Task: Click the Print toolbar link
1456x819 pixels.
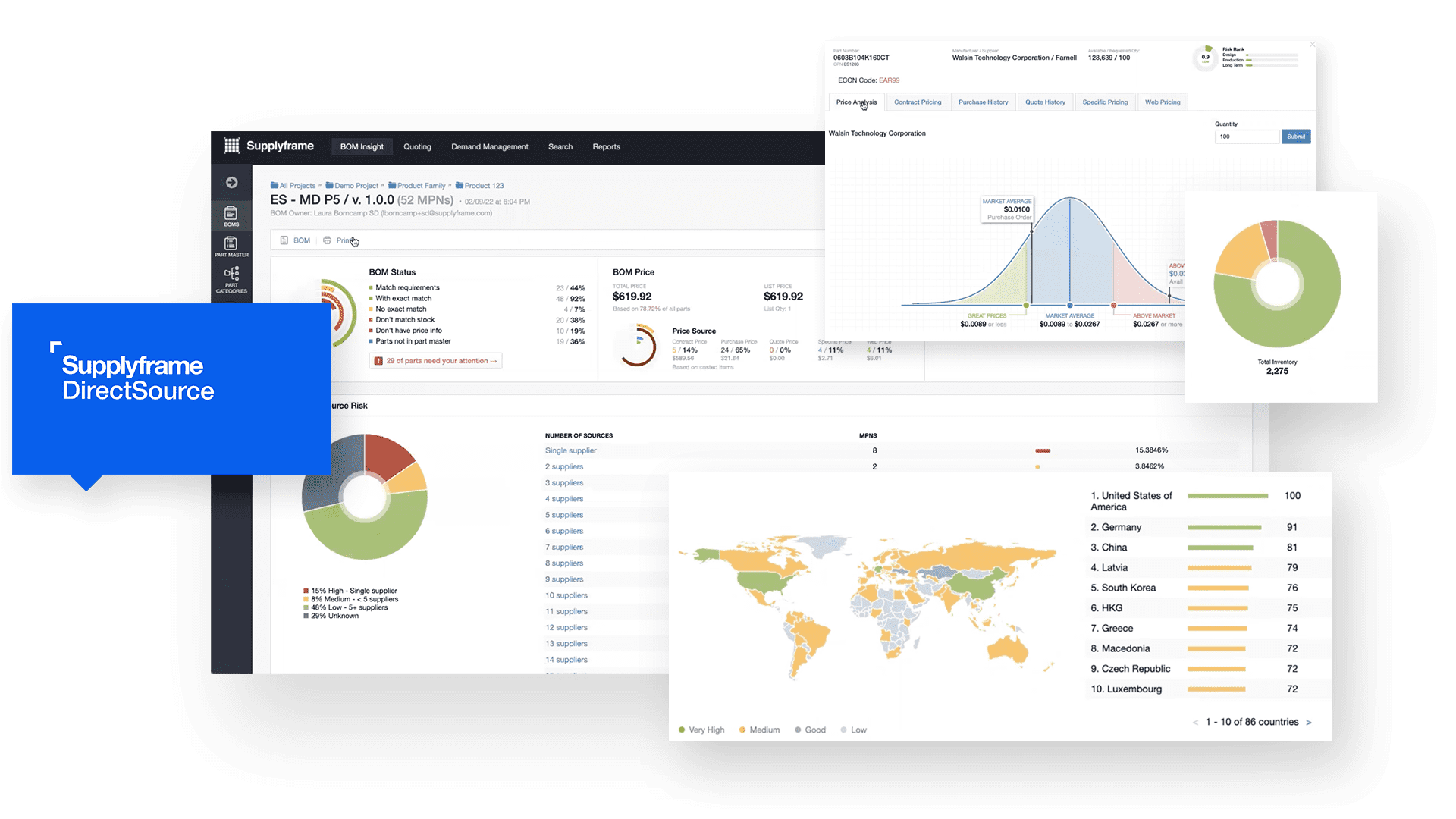Action: pos(344,240)
